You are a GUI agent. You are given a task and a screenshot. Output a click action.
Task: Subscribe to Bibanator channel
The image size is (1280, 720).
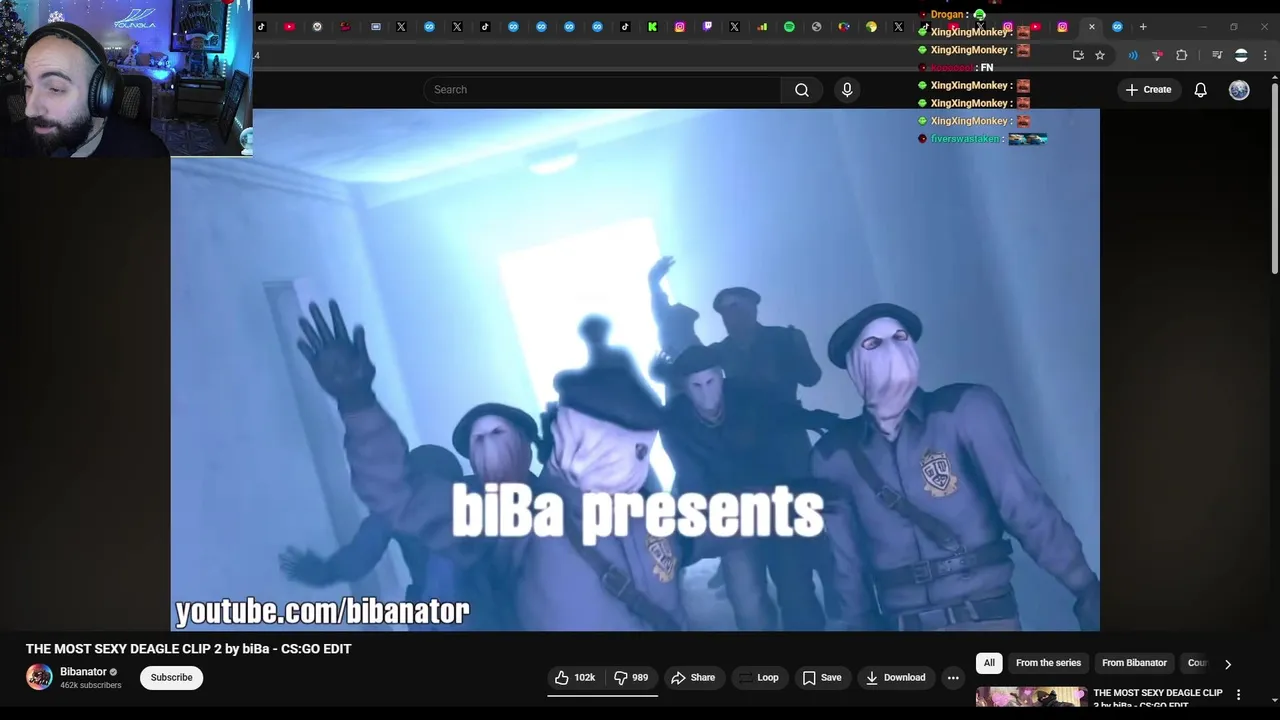171,678
